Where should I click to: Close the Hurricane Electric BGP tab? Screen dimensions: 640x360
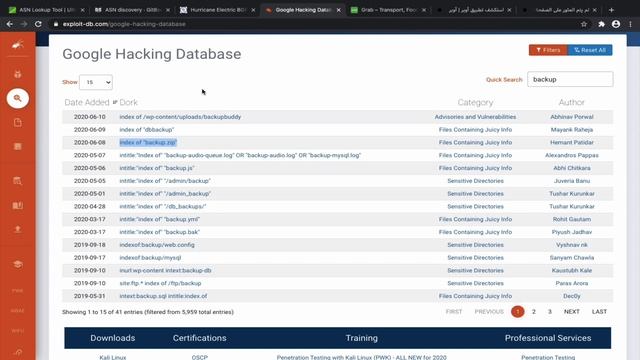tap(253, 10)
